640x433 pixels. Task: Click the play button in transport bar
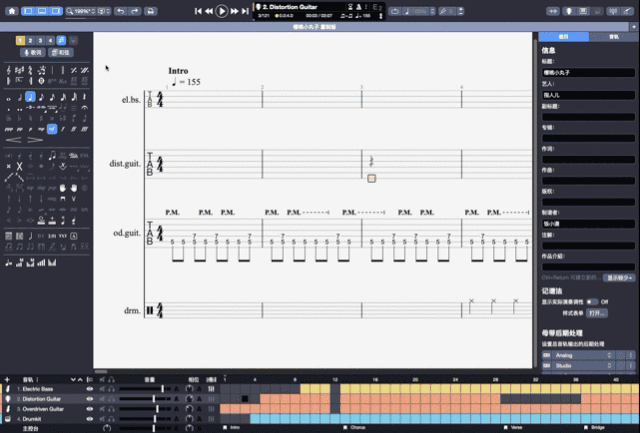coord(221,11)
